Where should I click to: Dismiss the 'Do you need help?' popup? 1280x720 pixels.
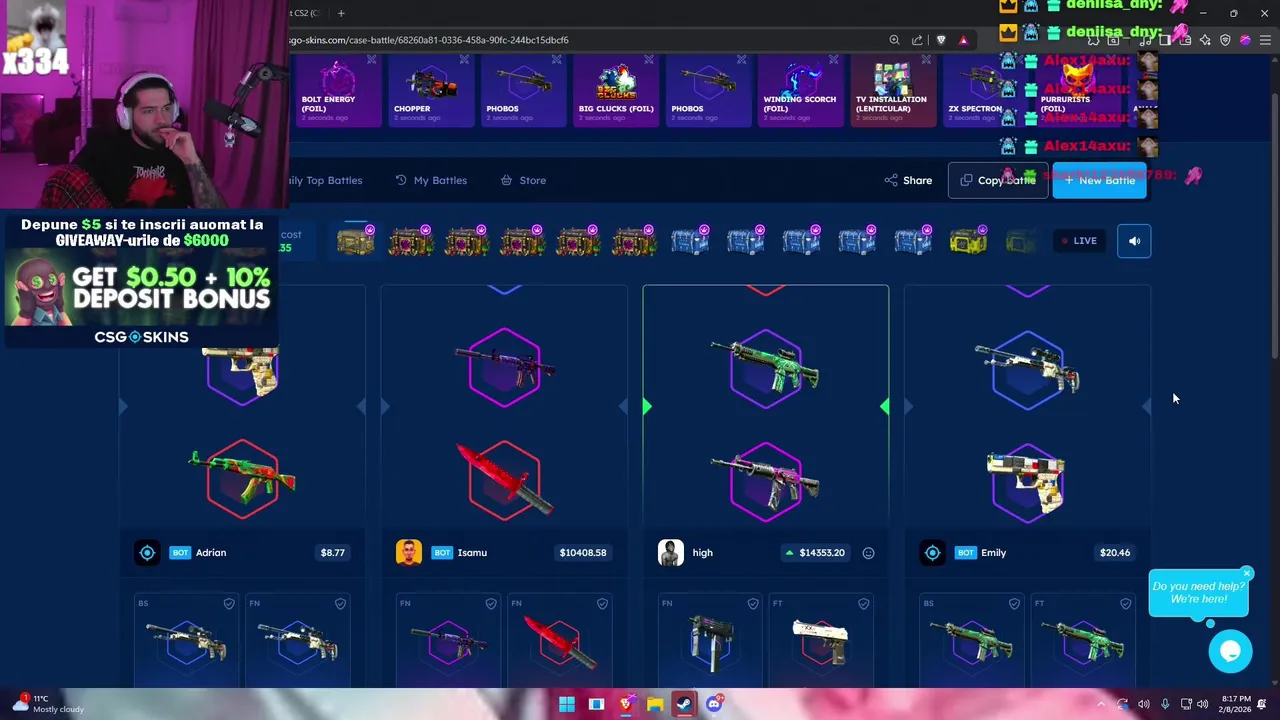point(1247,573)
